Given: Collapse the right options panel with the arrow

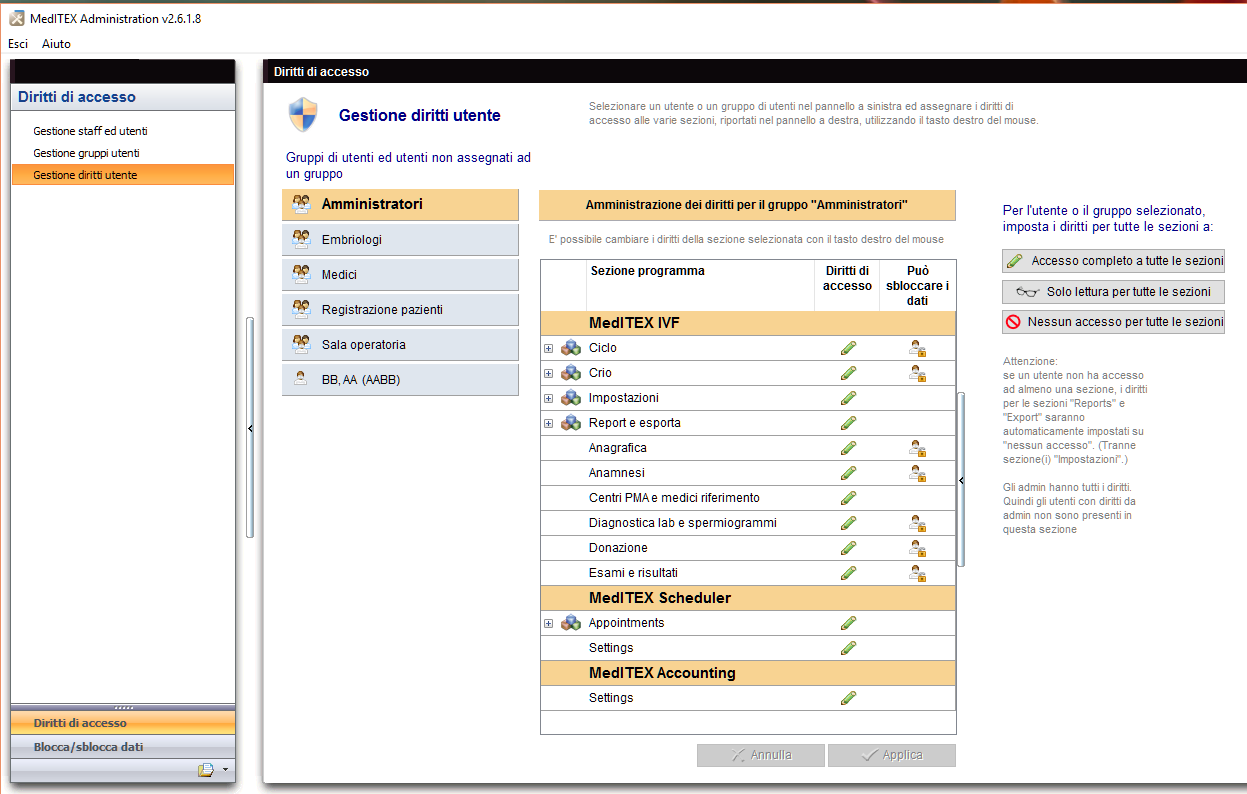Looking at the screenshot, I should click(961, 480).
